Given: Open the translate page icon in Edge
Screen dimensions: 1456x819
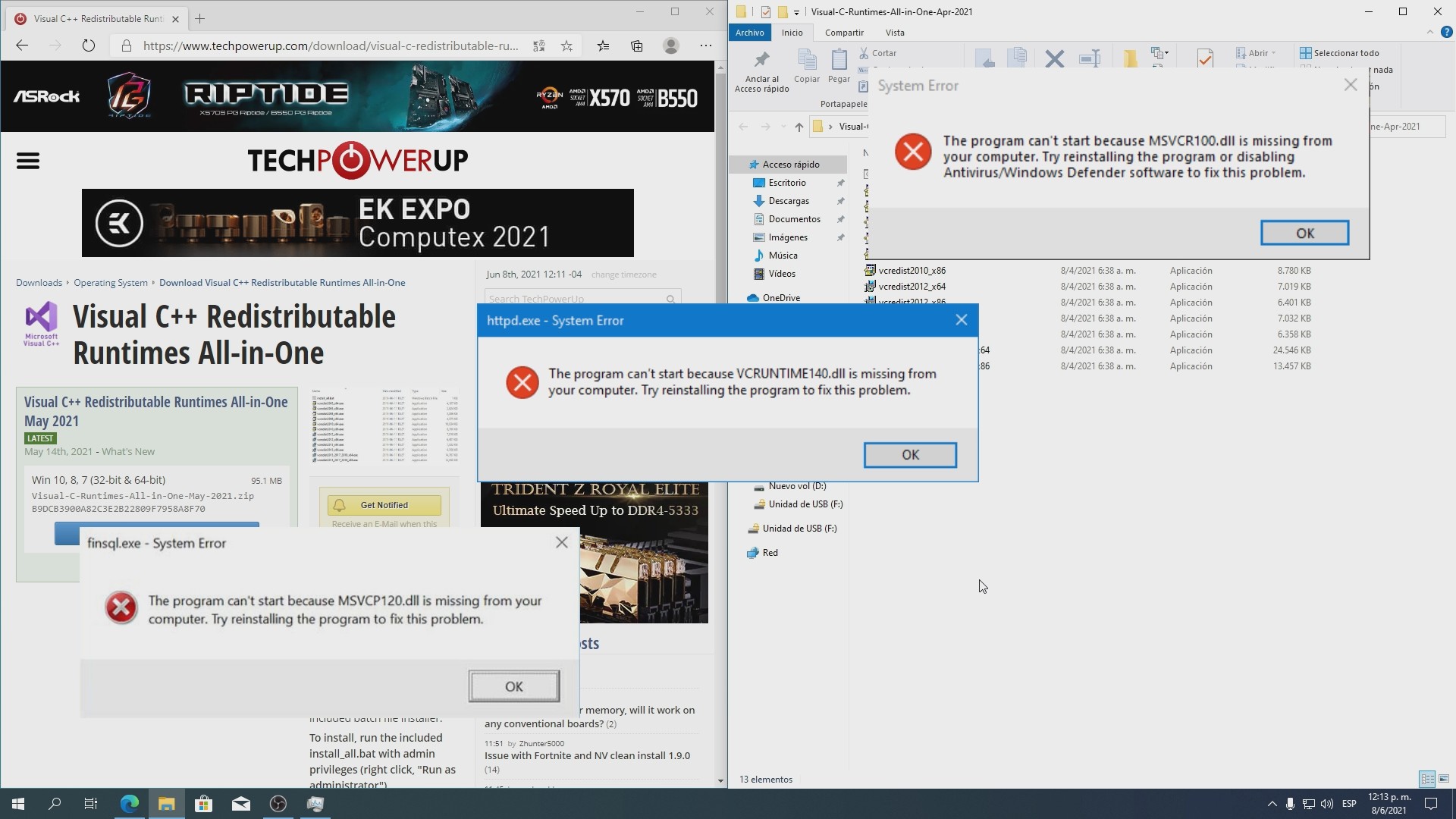Looking at the screenshot, I should 538,45.
